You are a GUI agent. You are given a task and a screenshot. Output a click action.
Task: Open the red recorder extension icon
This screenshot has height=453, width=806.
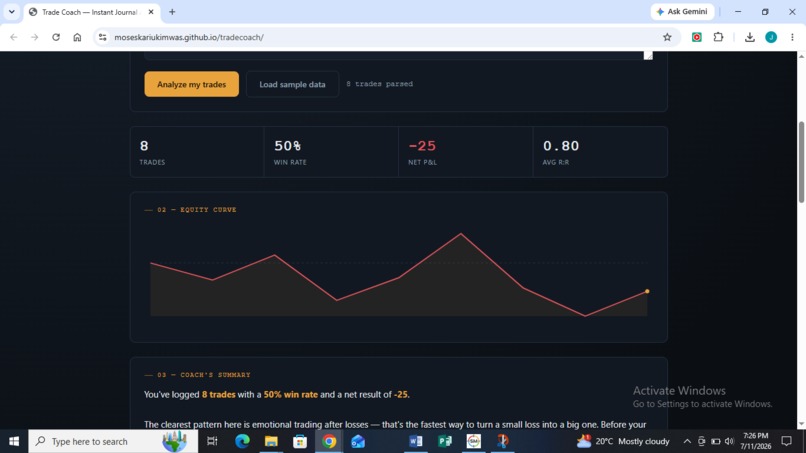point(697,37)
